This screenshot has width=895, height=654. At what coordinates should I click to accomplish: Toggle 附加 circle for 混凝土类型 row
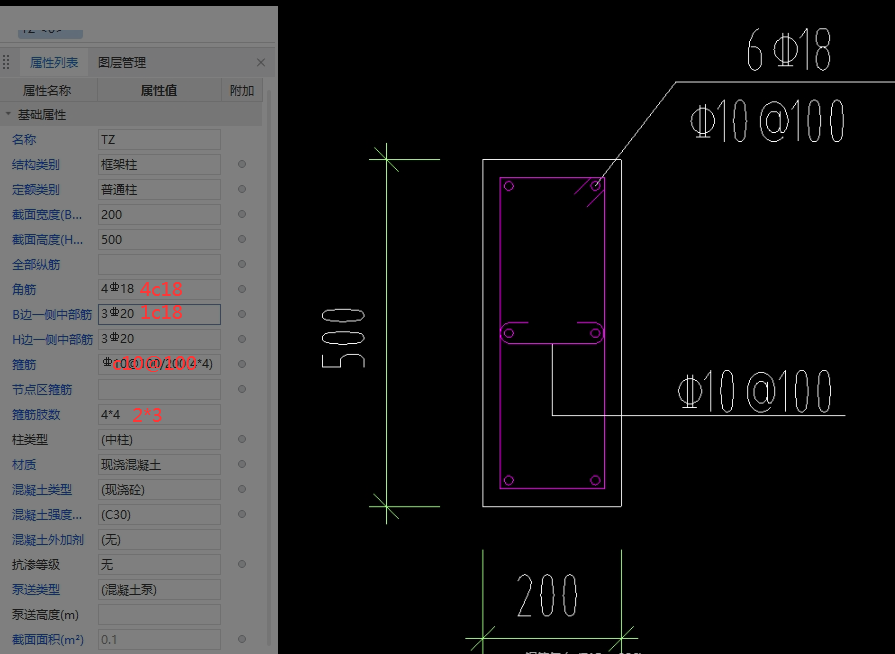(242, 489)
